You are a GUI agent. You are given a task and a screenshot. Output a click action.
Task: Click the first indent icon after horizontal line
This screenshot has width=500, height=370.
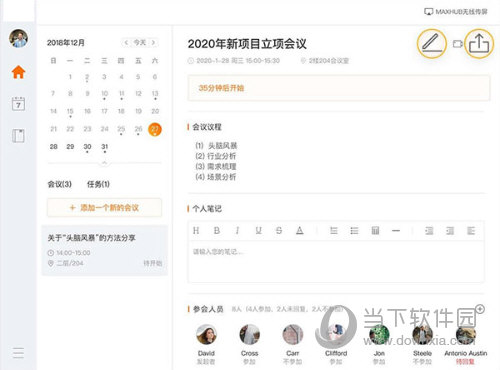tap(429, 231)
